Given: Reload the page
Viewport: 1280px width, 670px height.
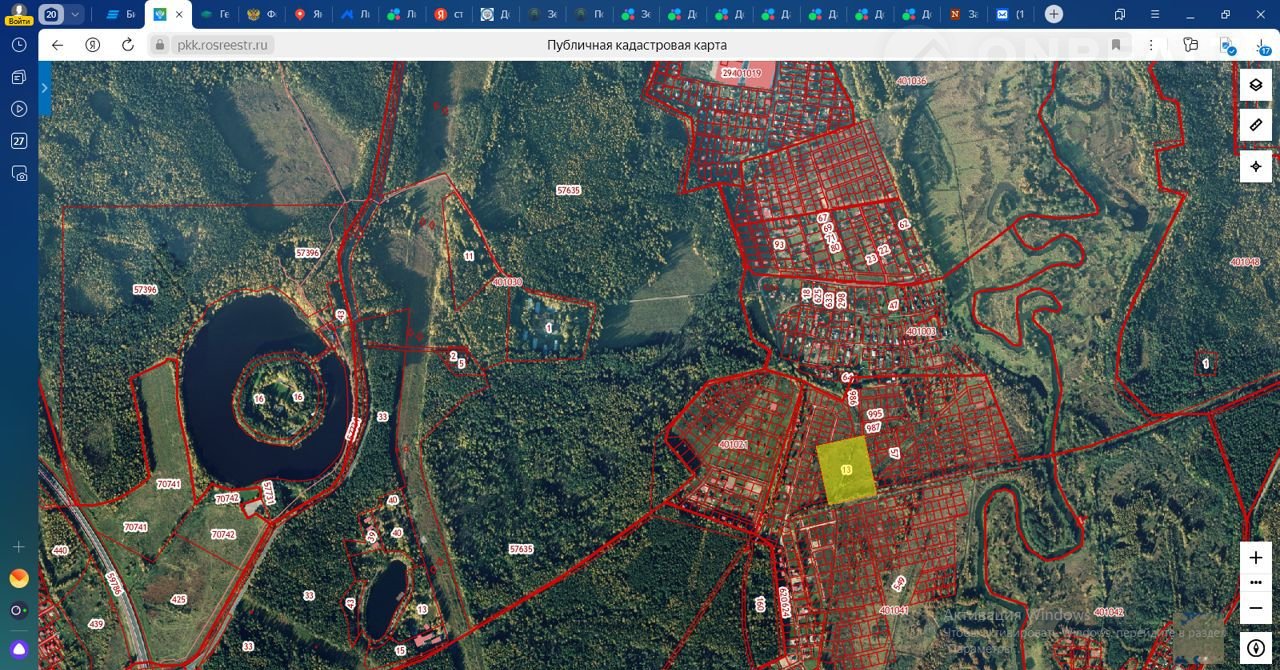Looking at the screenshot, I should tap(127, 45).
